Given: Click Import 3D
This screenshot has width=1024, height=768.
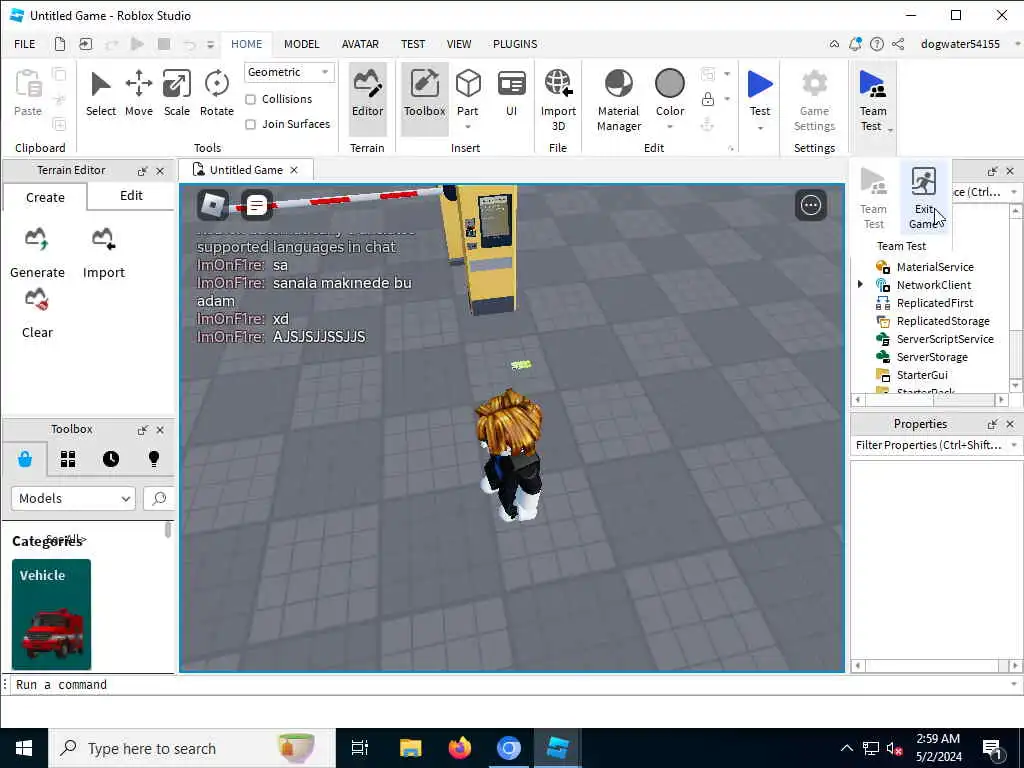Looking at the screenshot, I should click(558, 101).
